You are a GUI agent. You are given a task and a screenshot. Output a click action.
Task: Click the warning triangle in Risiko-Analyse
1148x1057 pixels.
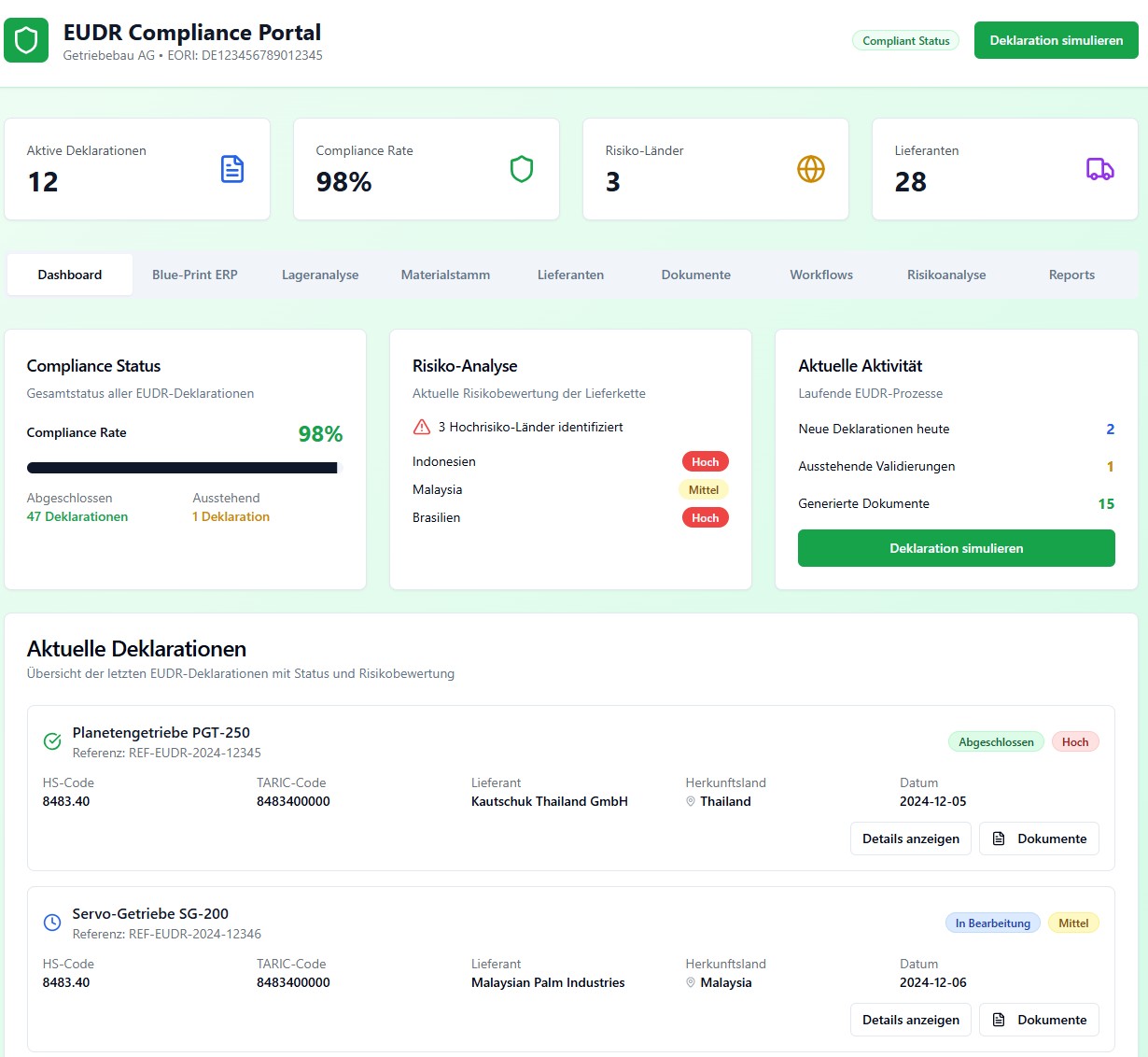pyautogui.click(x=421, y=428)
